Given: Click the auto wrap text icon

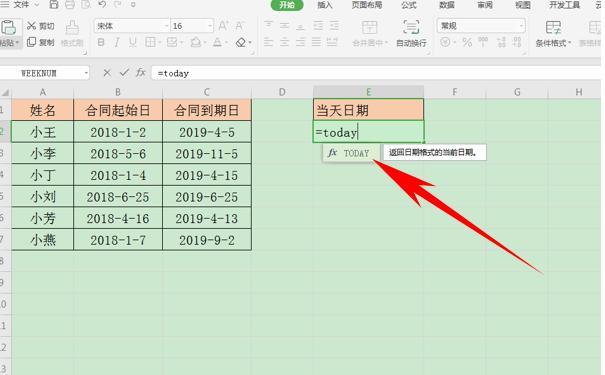Looking at the screenshot, I should [411, 27].
